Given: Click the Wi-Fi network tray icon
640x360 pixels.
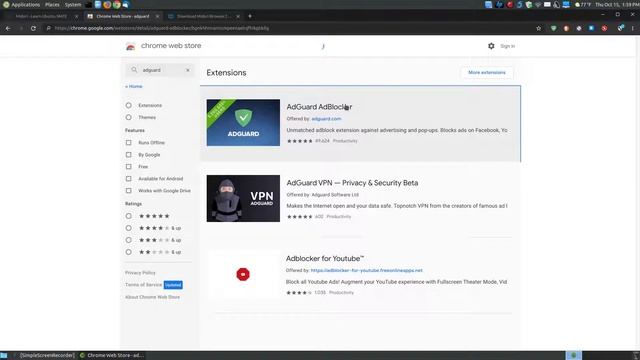Looking at the screenshot, I should click(x=538, y=4).
